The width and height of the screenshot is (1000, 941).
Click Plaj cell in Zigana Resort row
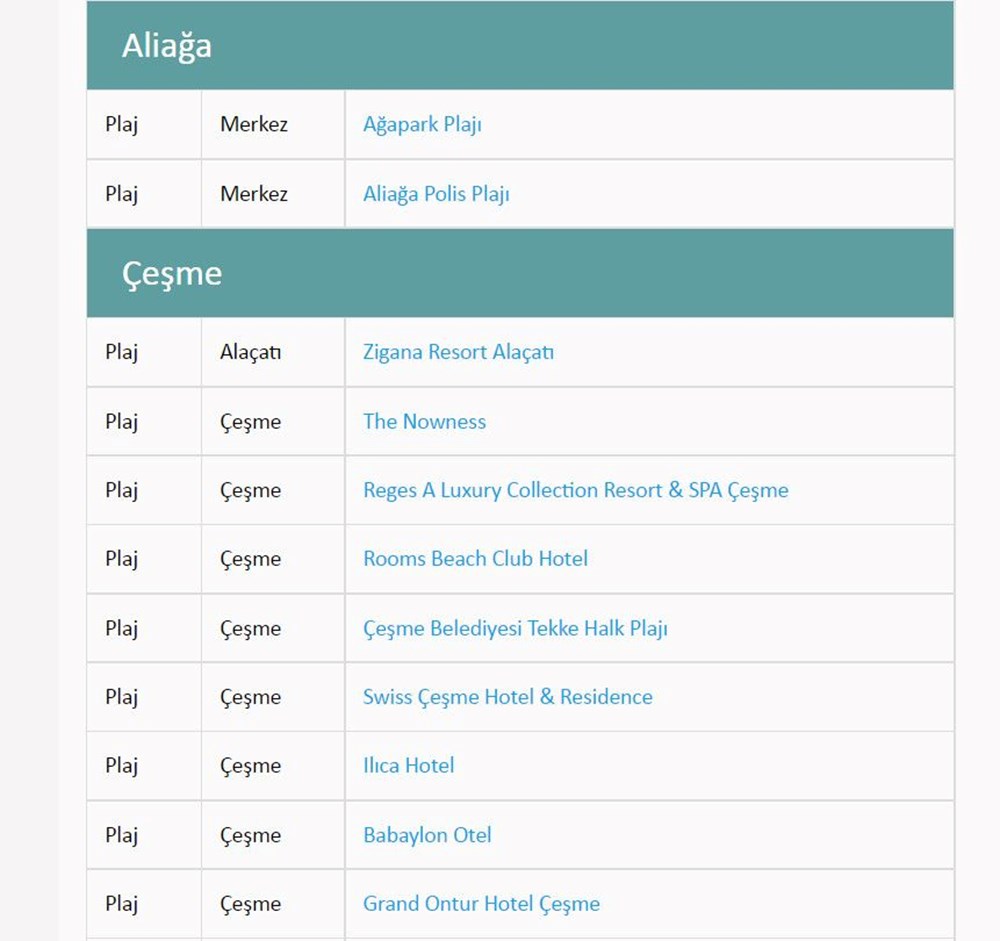click(x=122, y=352)
